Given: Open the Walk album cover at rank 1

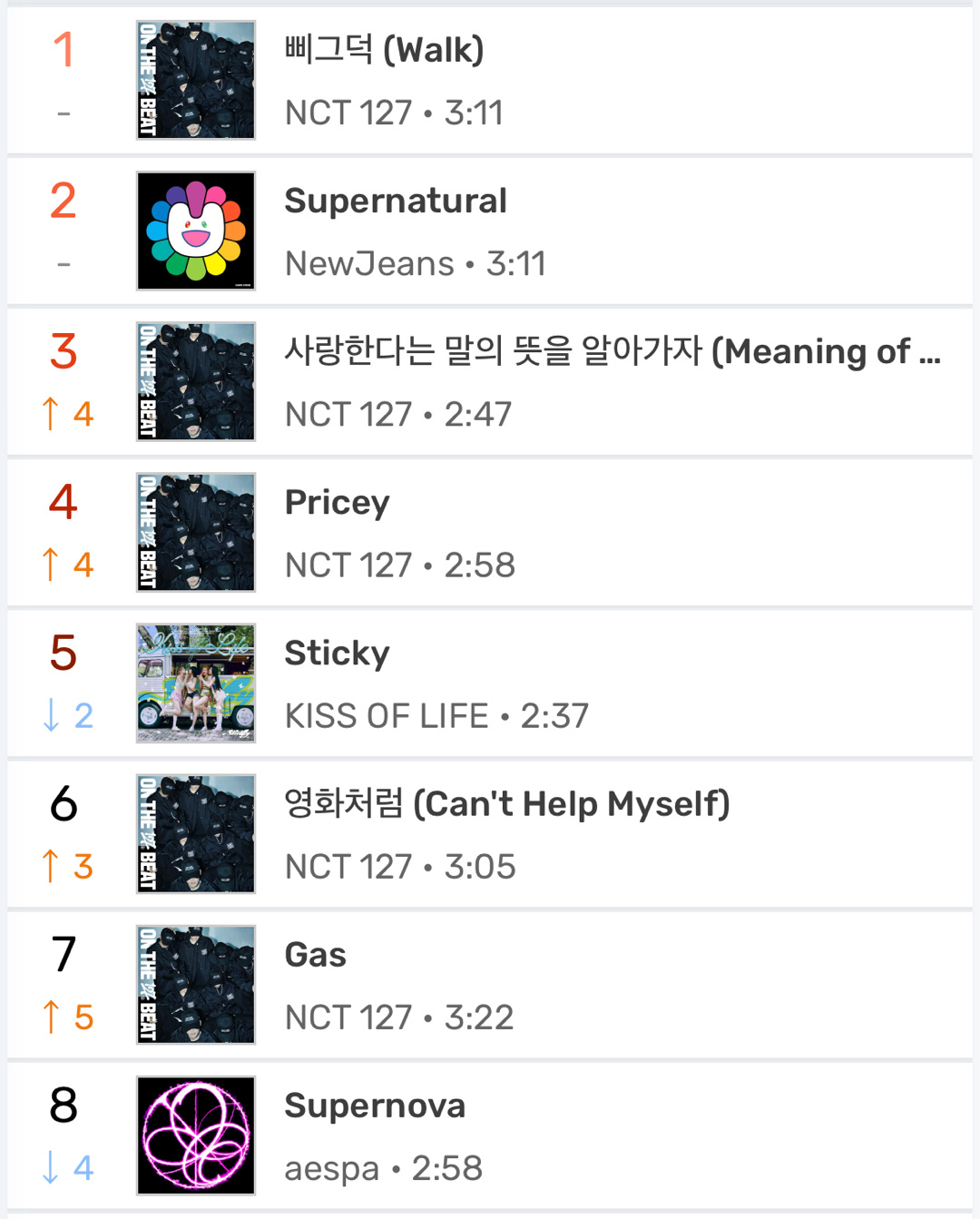Looking at the screenshot, I should tap(196, 80).
